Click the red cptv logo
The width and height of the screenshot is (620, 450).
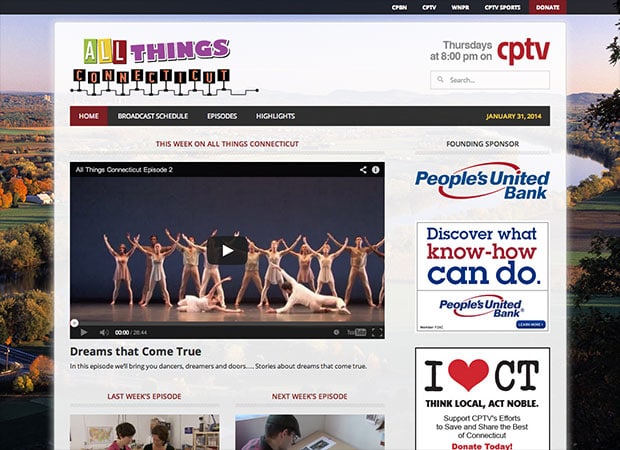click(x=523, y=51)
